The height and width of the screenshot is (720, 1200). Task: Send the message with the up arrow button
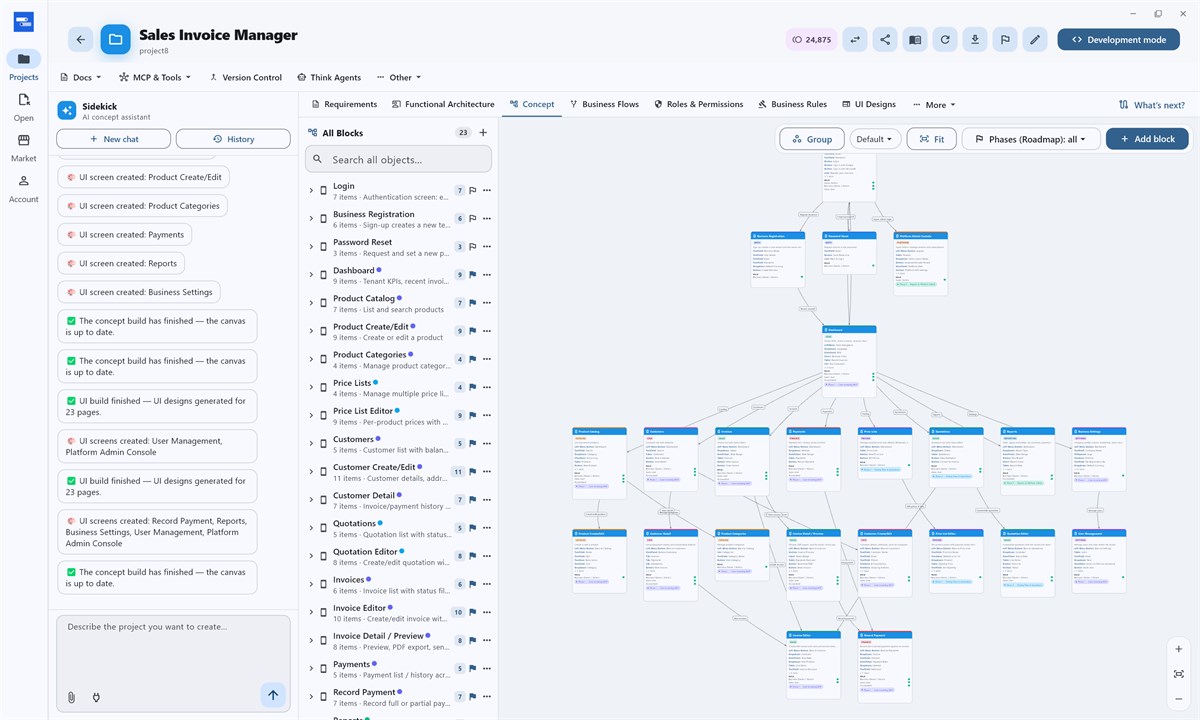tap(273, 695)
